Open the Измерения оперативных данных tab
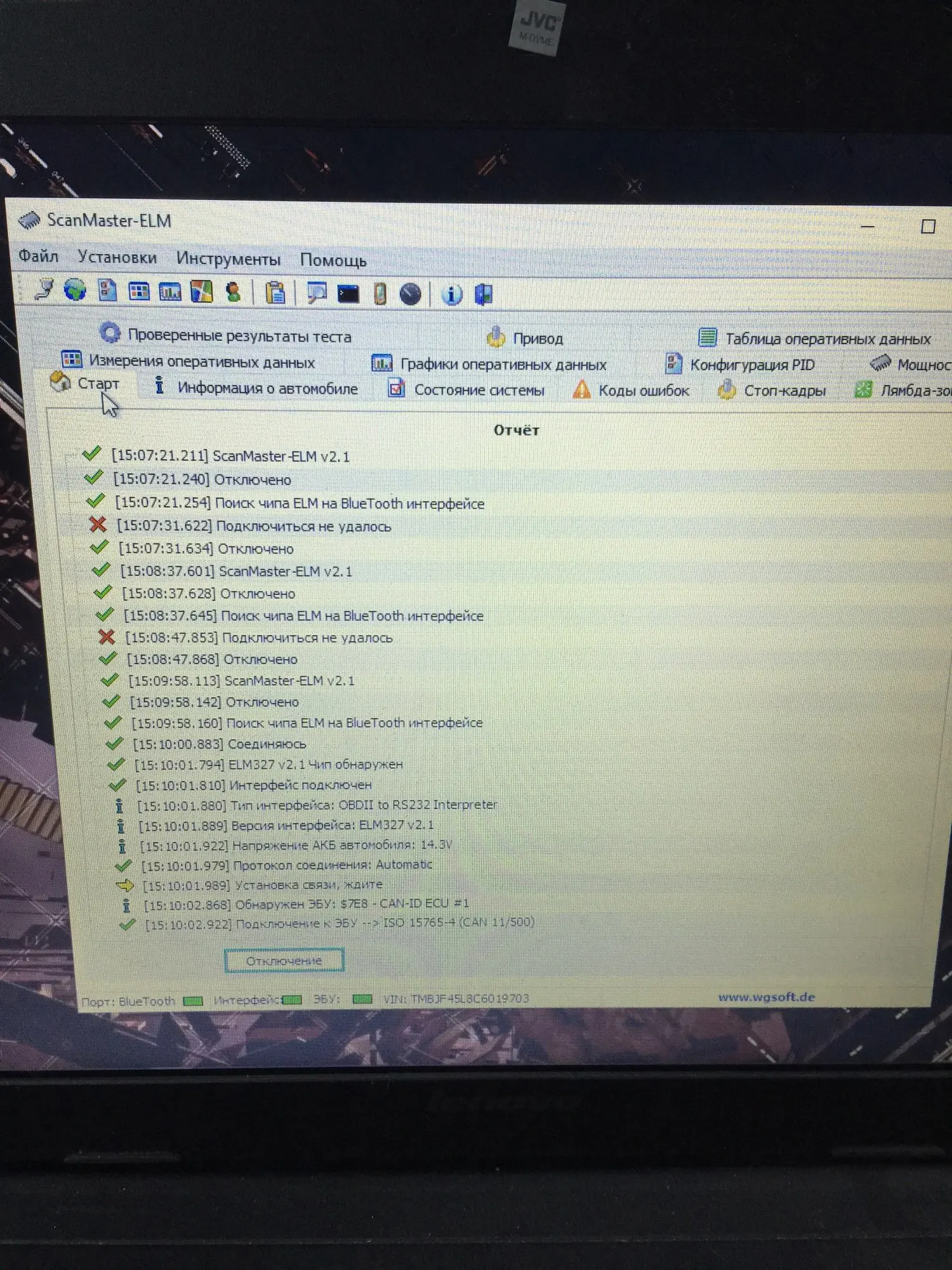 188,361
